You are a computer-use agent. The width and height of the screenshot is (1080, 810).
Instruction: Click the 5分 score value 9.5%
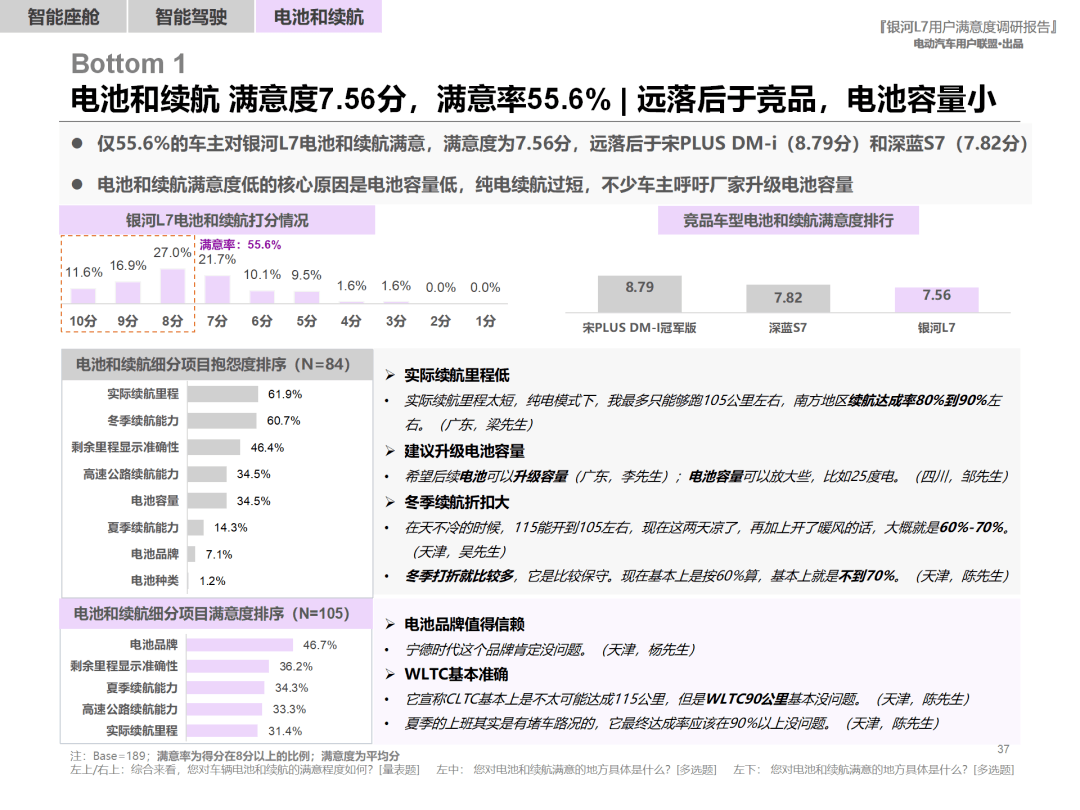pyautogui.click(x=307, y=275)
